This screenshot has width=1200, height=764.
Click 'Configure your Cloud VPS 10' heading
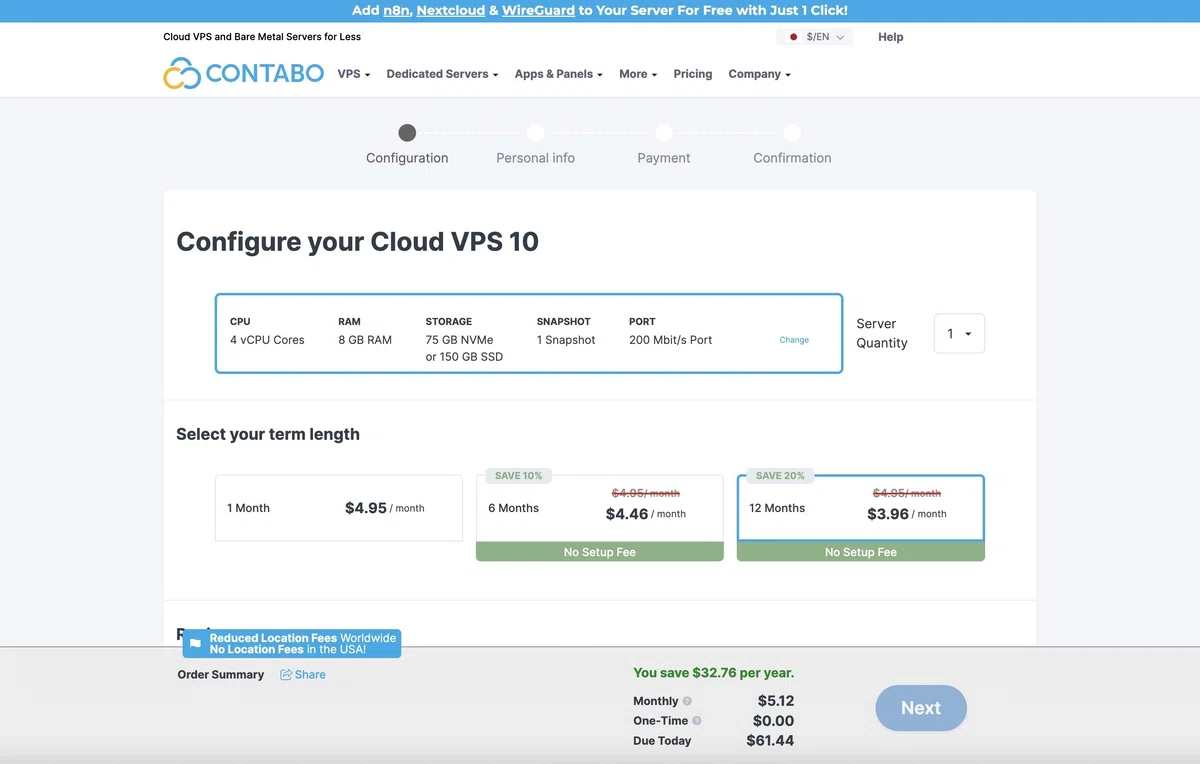coord(357,242)
